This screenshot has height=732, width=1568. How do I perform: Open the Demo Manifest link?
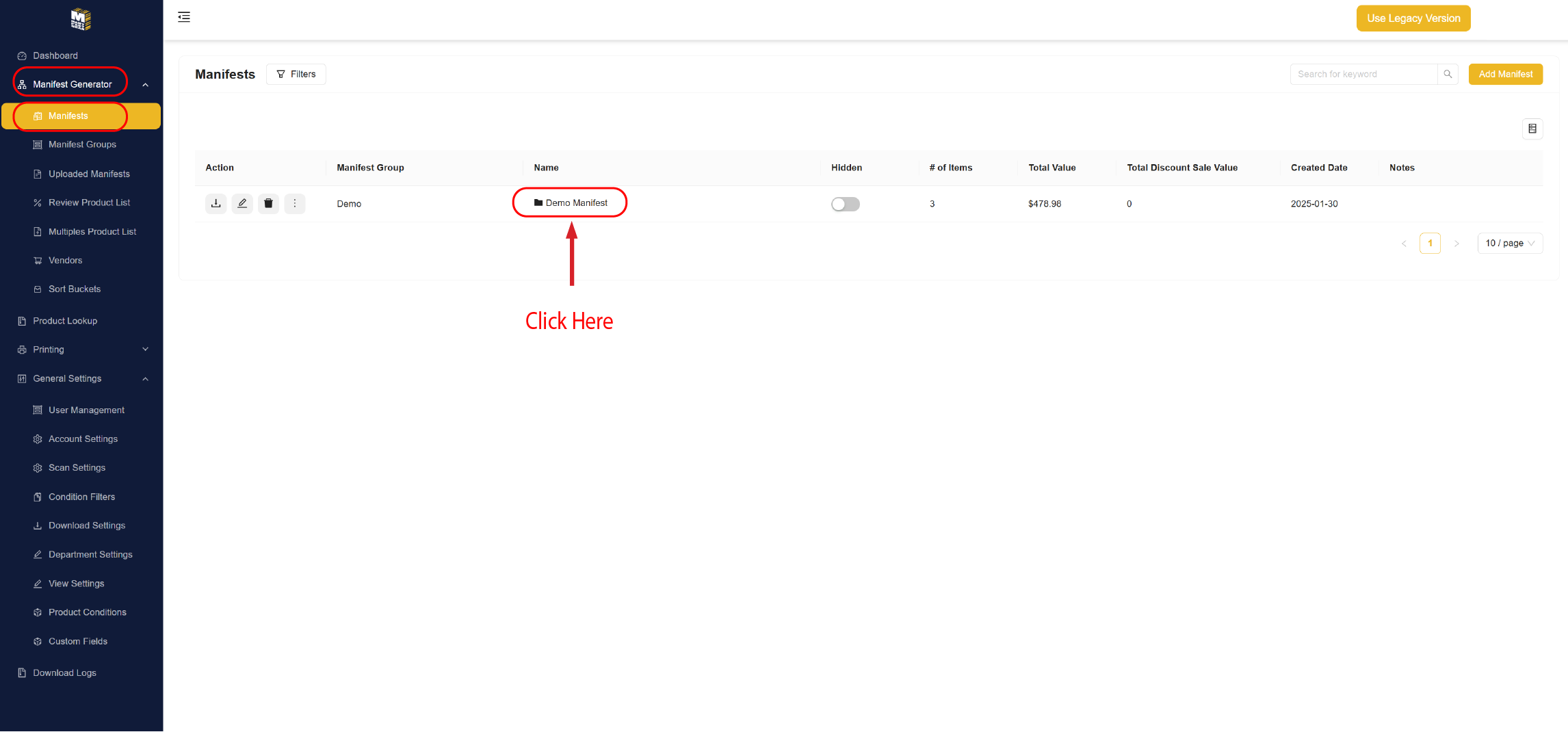576,203
